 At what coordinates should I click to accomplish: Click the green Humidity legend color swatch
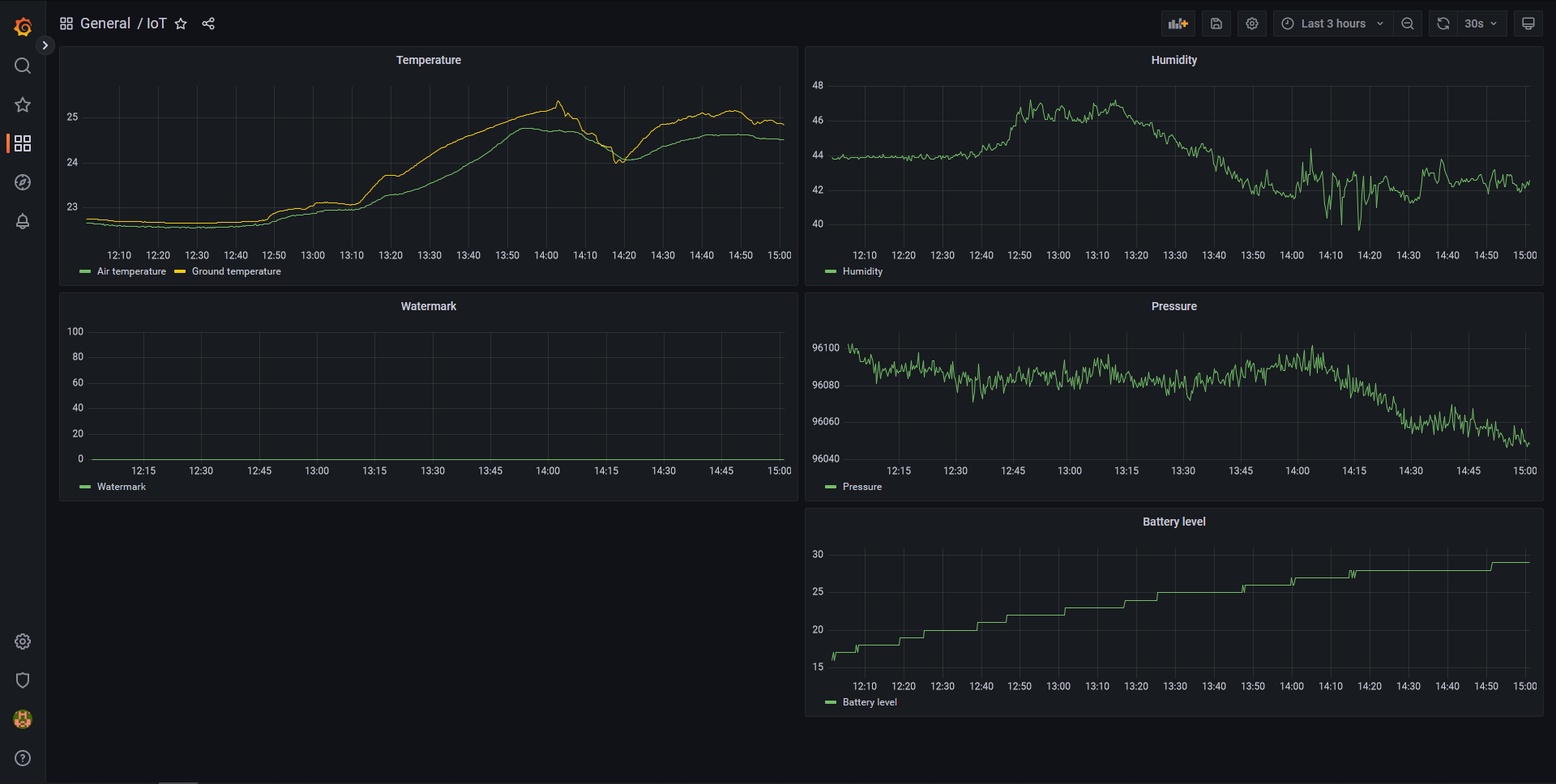pyautogui.click(x=831, y=271)
